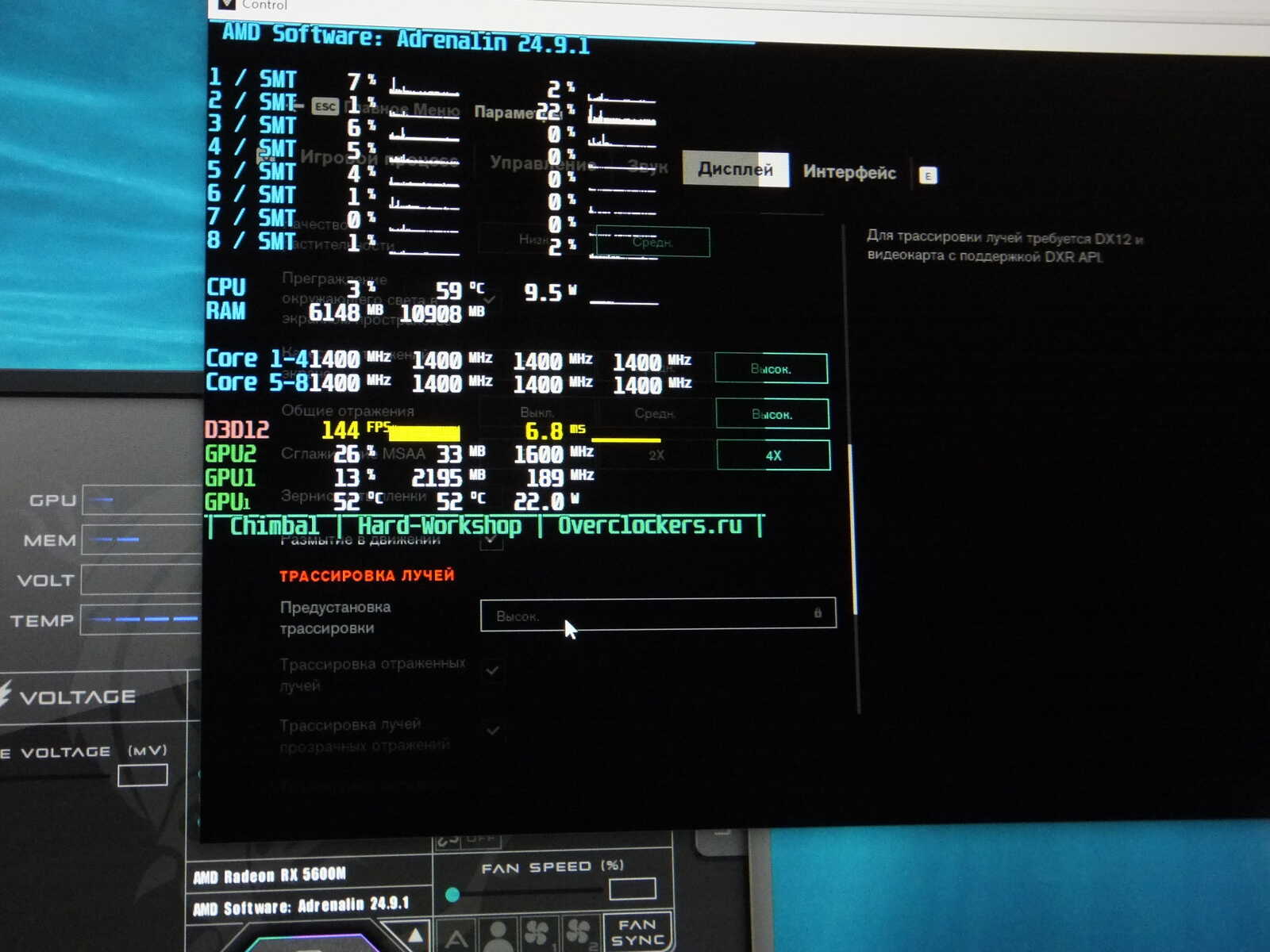Open the Звук settings tab
Viewport: 1270px width, 952px height.
[x=647, y=167]
